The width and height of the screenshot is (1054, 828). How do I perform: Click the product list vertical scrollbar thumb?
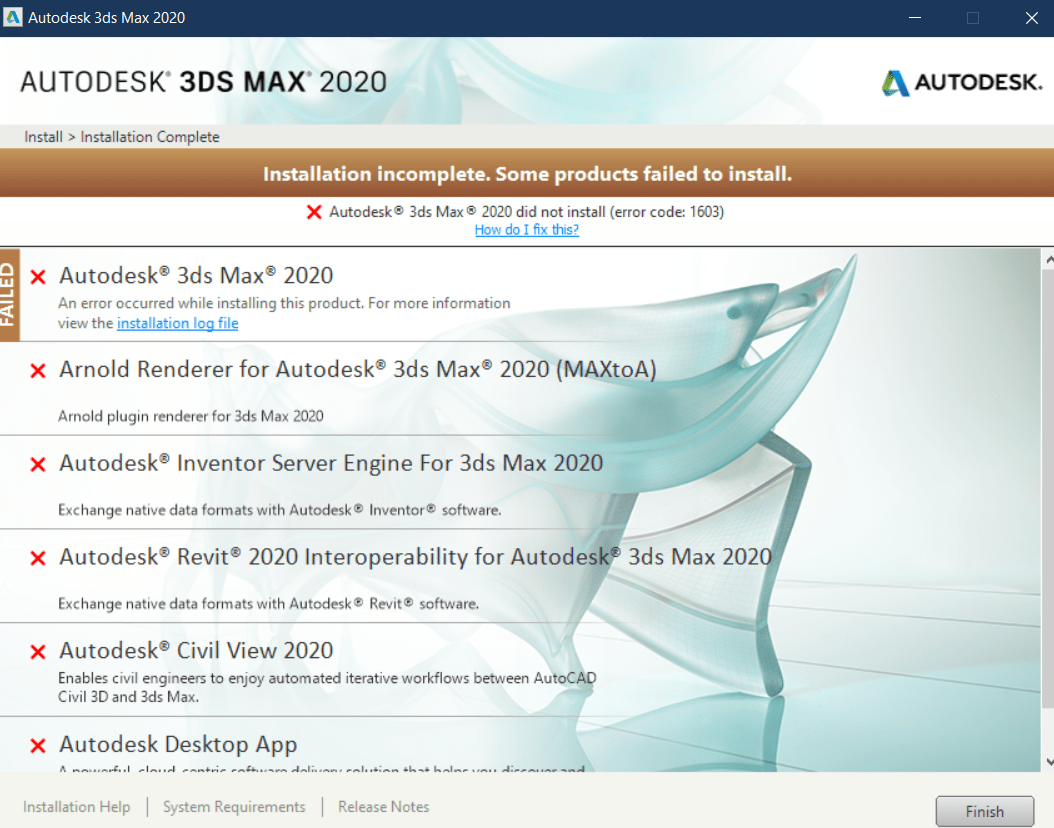pyautogui.click(x=1048, y=488)
